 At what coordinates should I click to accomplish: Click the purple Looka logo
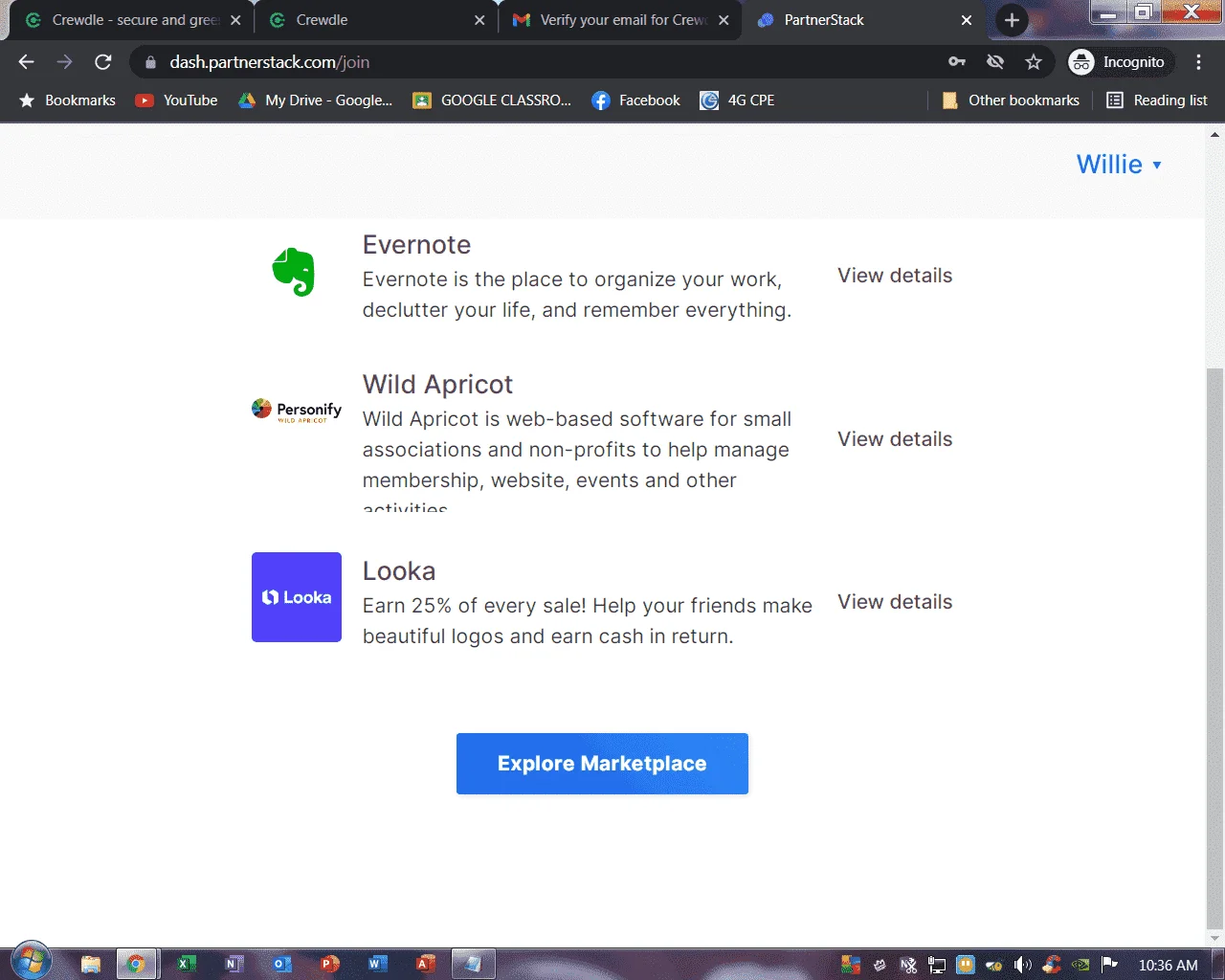click(297, 597)
